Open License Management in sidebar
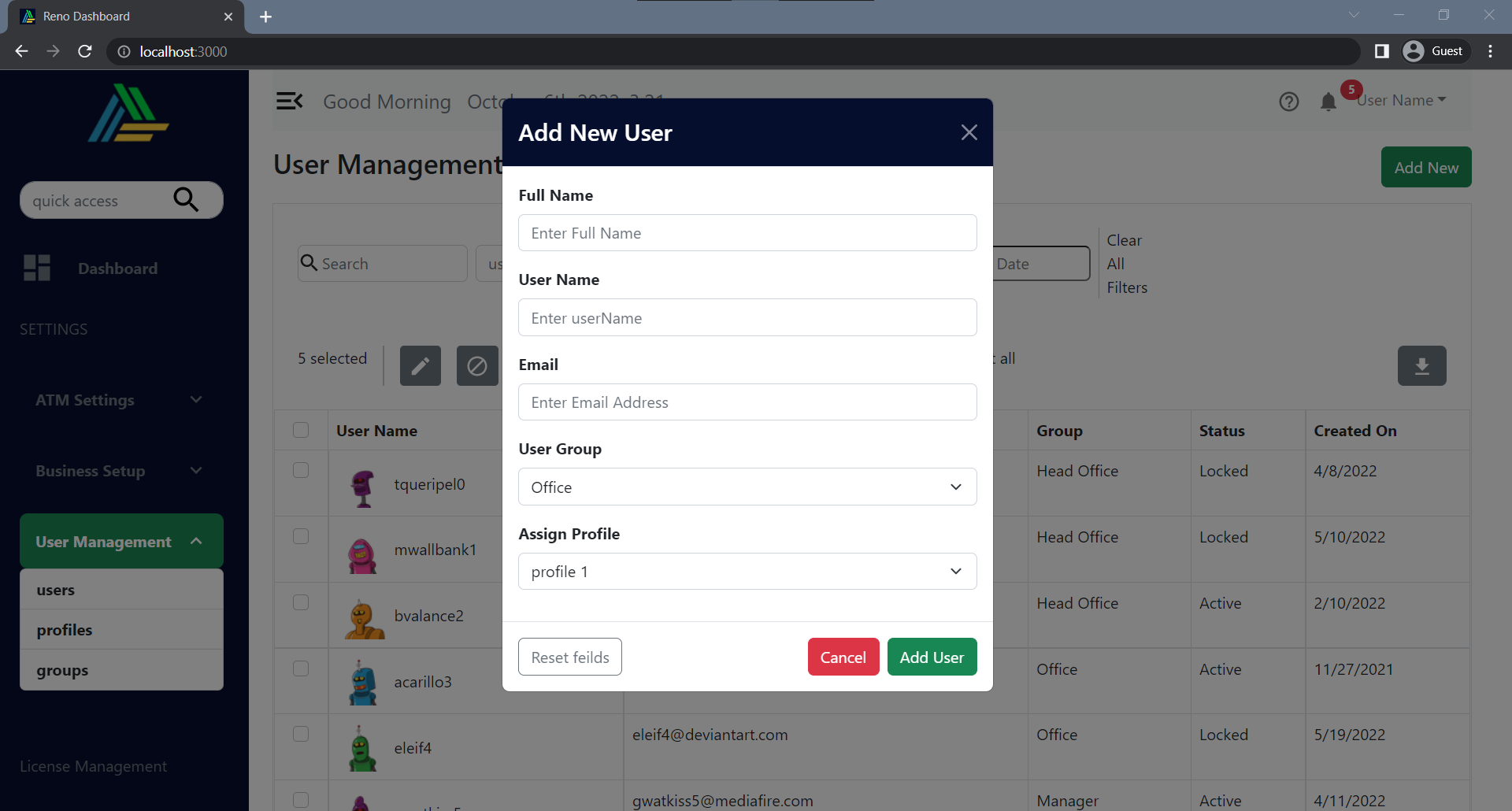The image size is (1512, 811). coord(93,766)
